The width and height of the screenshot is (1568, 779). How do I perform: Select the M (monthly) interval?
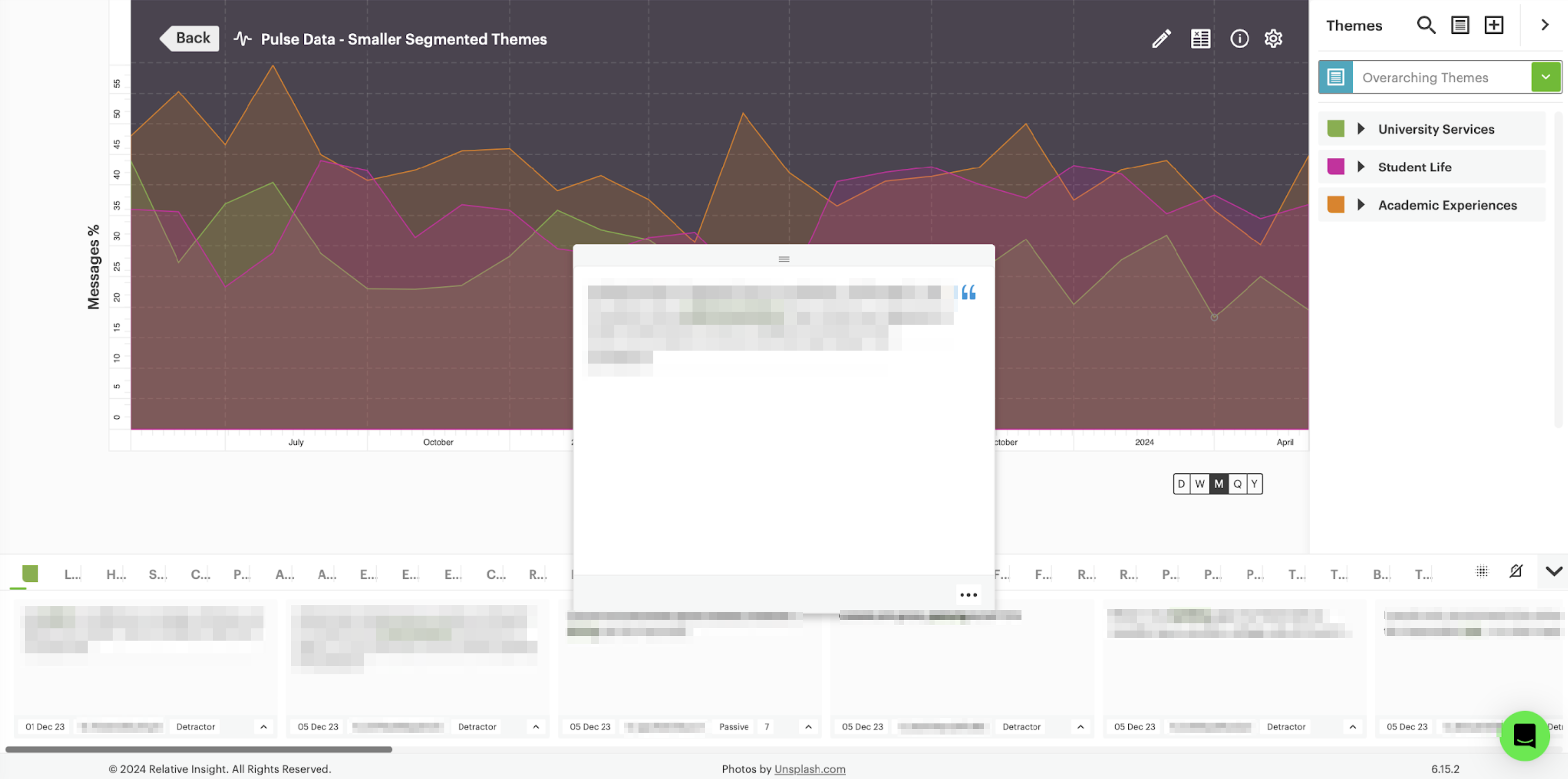click(x=1219, y=484)
